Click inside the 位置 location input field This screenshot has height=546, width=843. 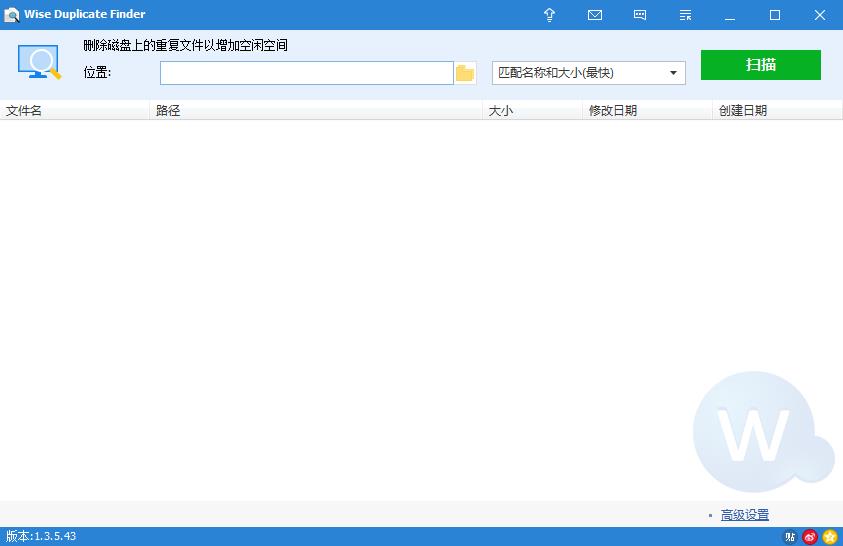click(x=306, y=73)
